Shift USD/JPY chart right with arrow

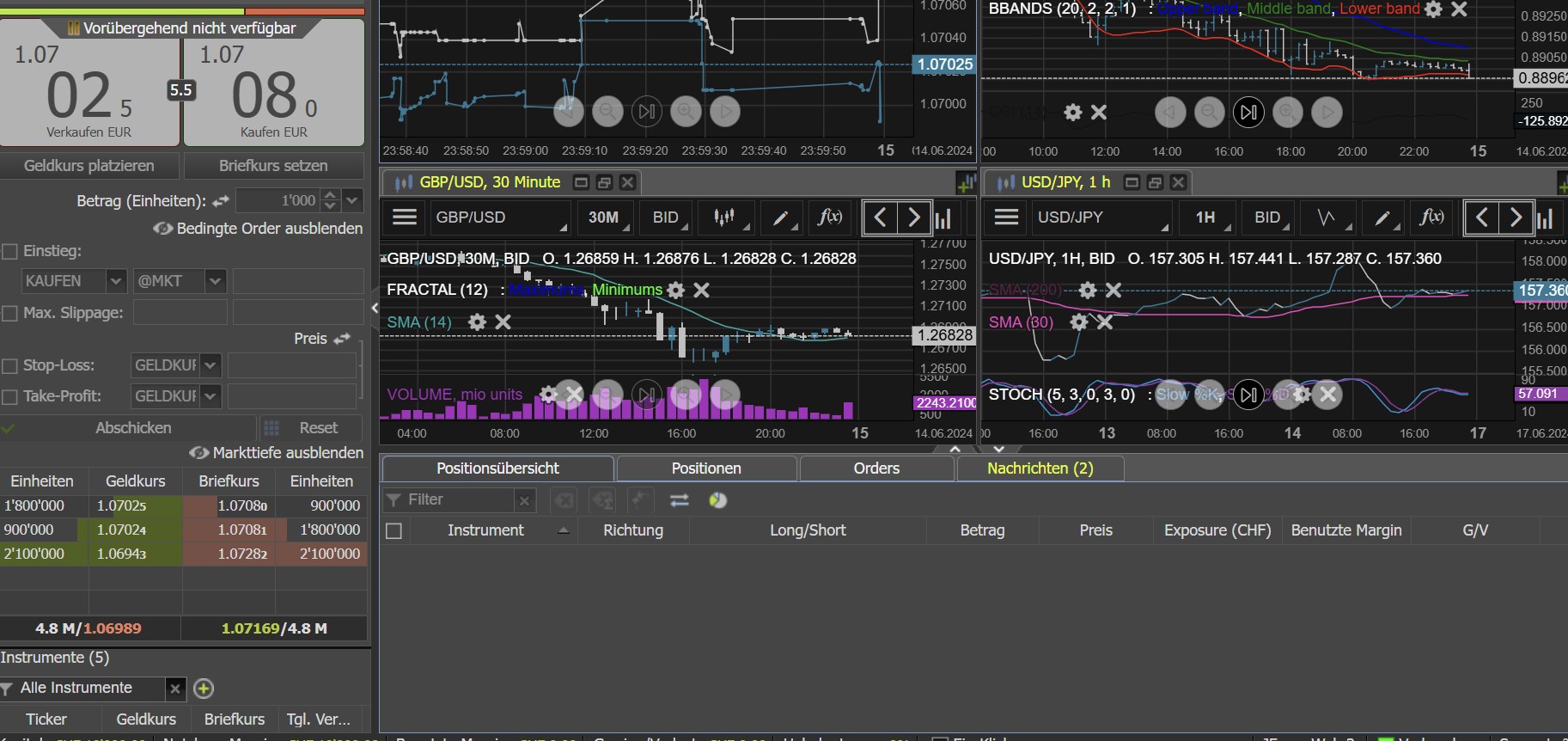pos(1516,217)
